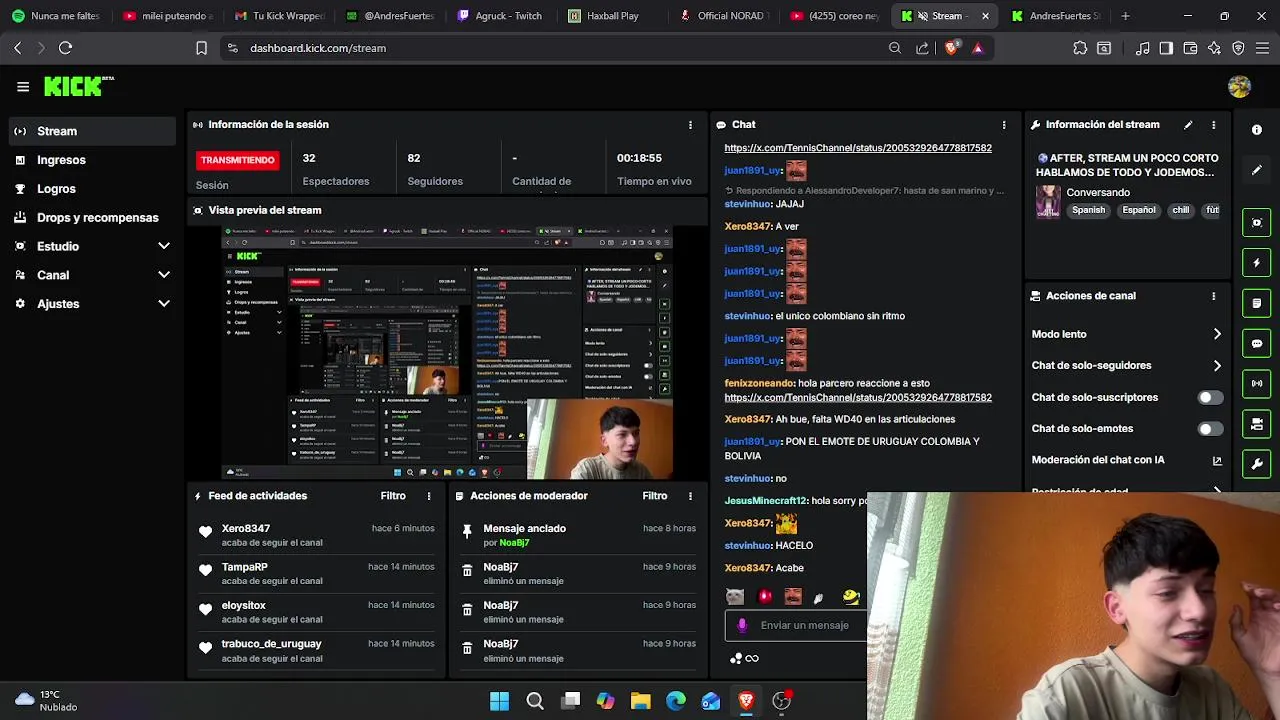This screenshot has width=1280, height=720.
Task: Click pencil icon in right rail
Action: (x=1257, y=170)
